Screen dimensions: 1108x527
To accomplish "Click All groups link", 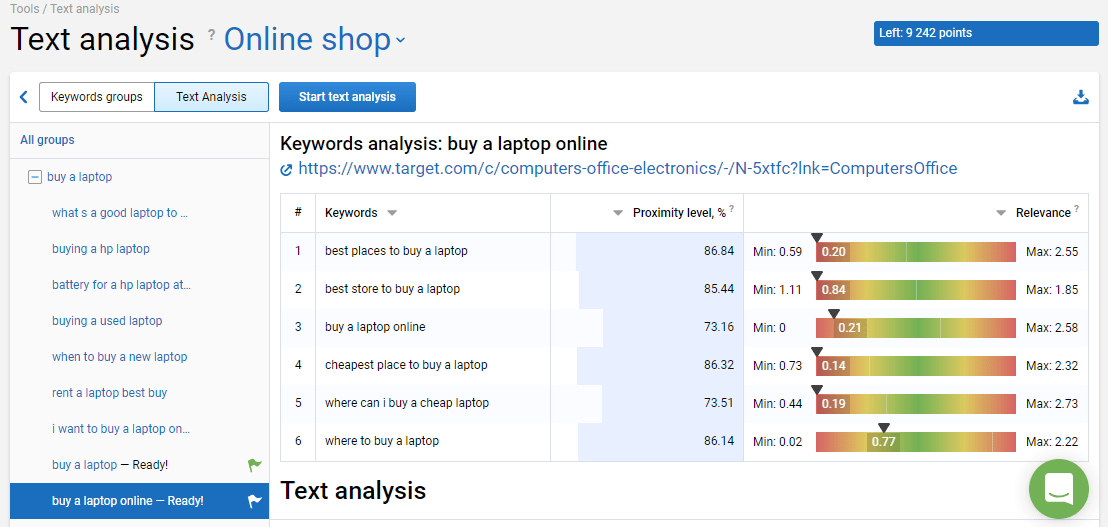I will pos(47,140).
